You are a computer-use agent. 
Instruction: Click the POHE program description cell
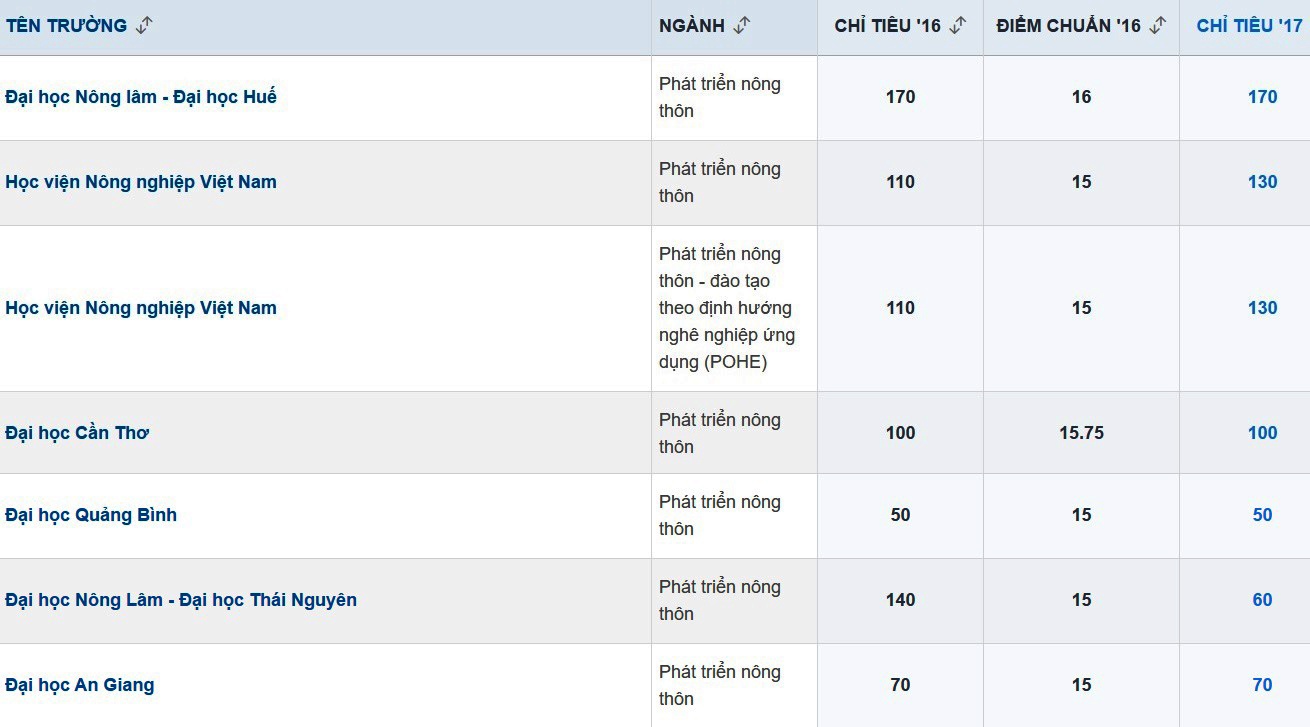(x=727, y=308)
